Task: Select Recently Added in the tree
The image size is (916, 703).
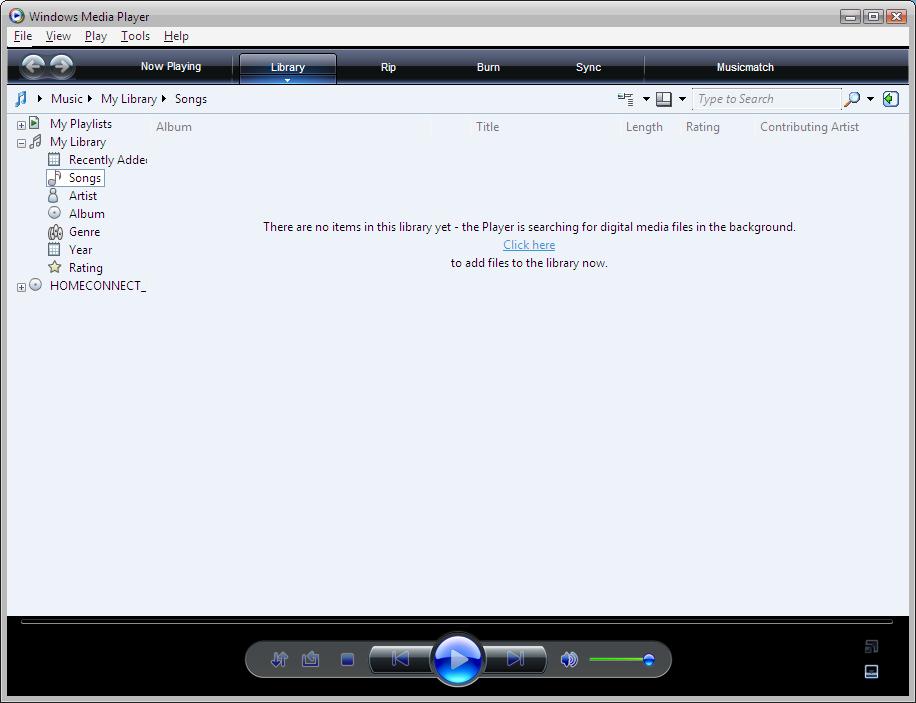Action: 108,160
